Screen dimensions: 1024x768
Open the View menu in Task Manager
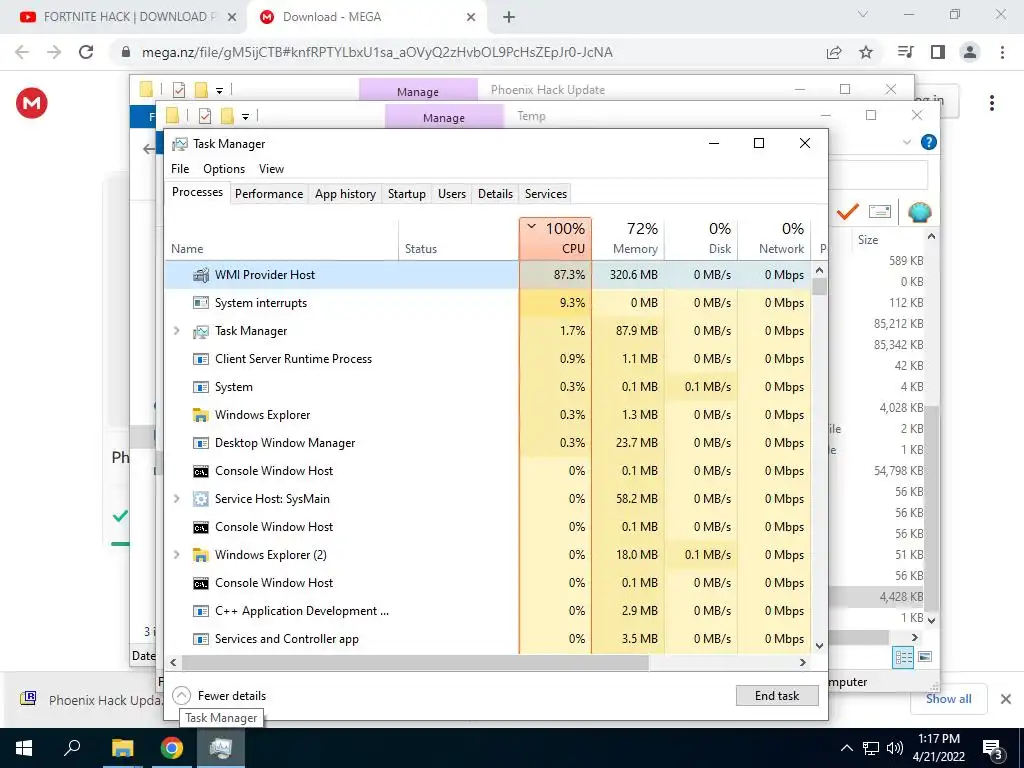(271, 168)
